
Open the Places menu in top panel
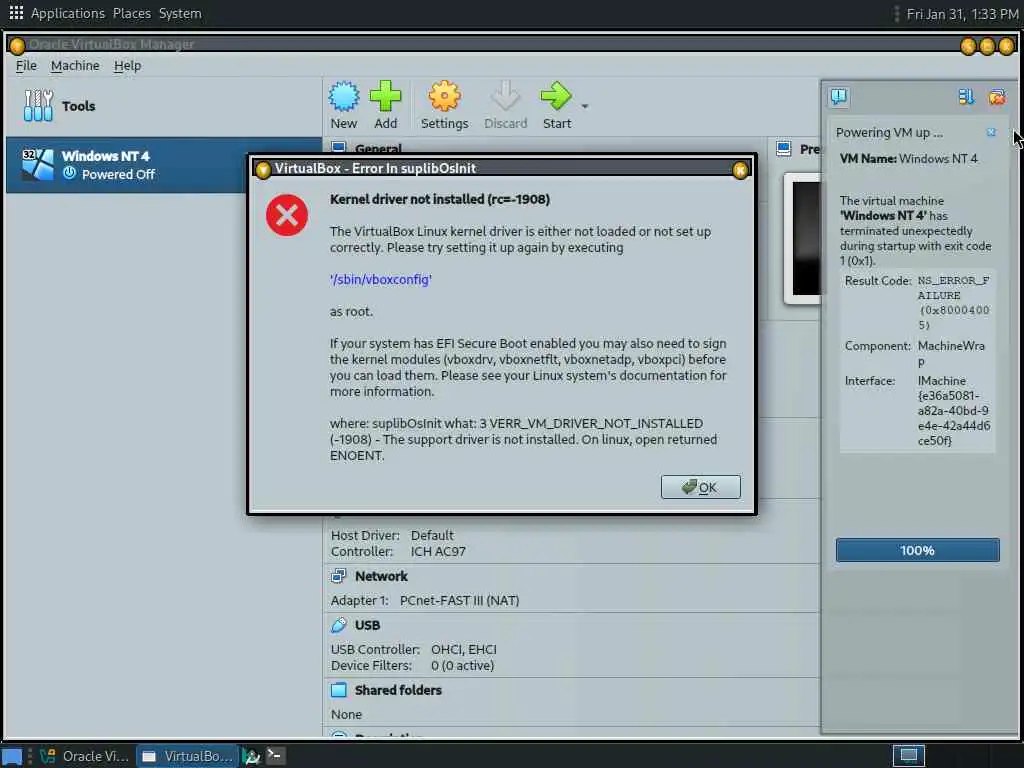click(x=131, y=13)
